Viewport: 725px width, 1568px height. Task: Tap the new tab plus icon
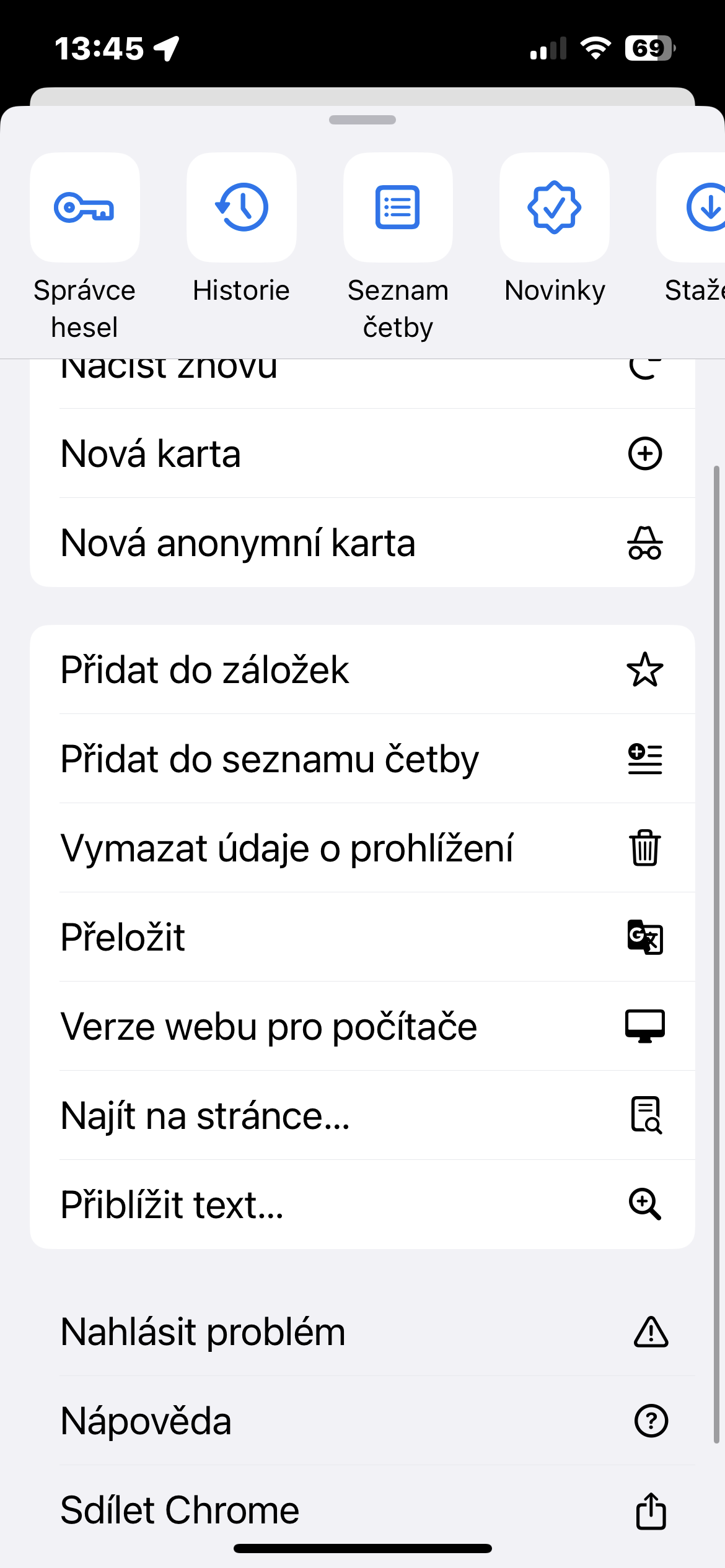point(644,454)
